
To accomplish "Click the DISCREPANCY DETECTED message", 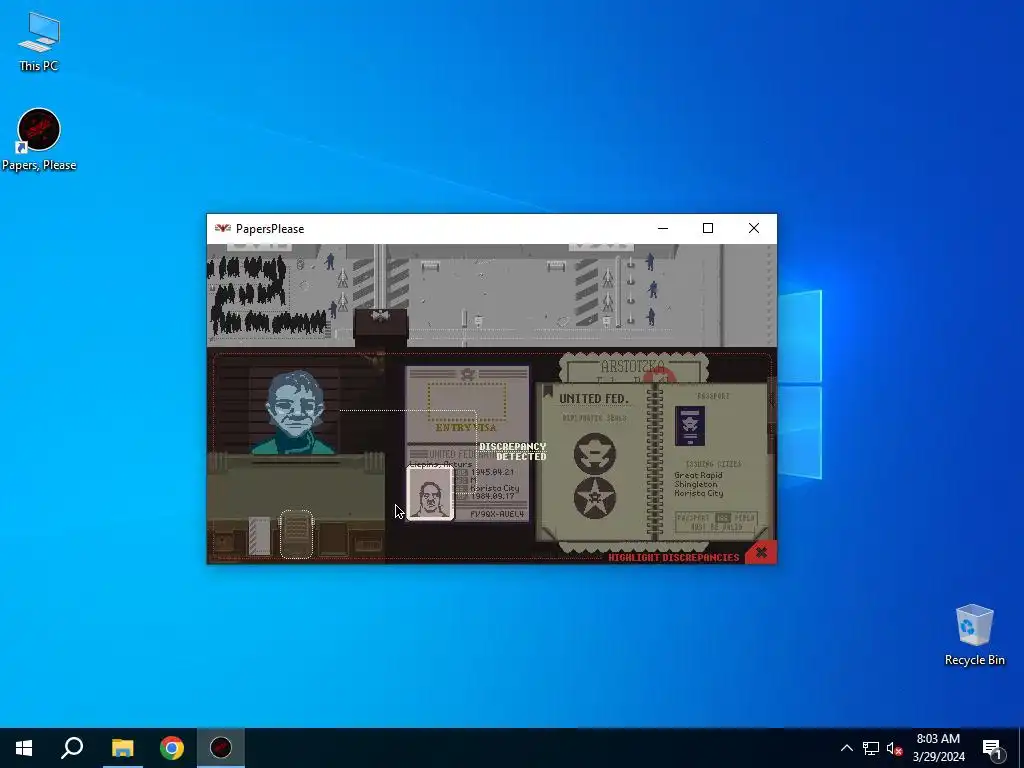I will tap(513, 451).
